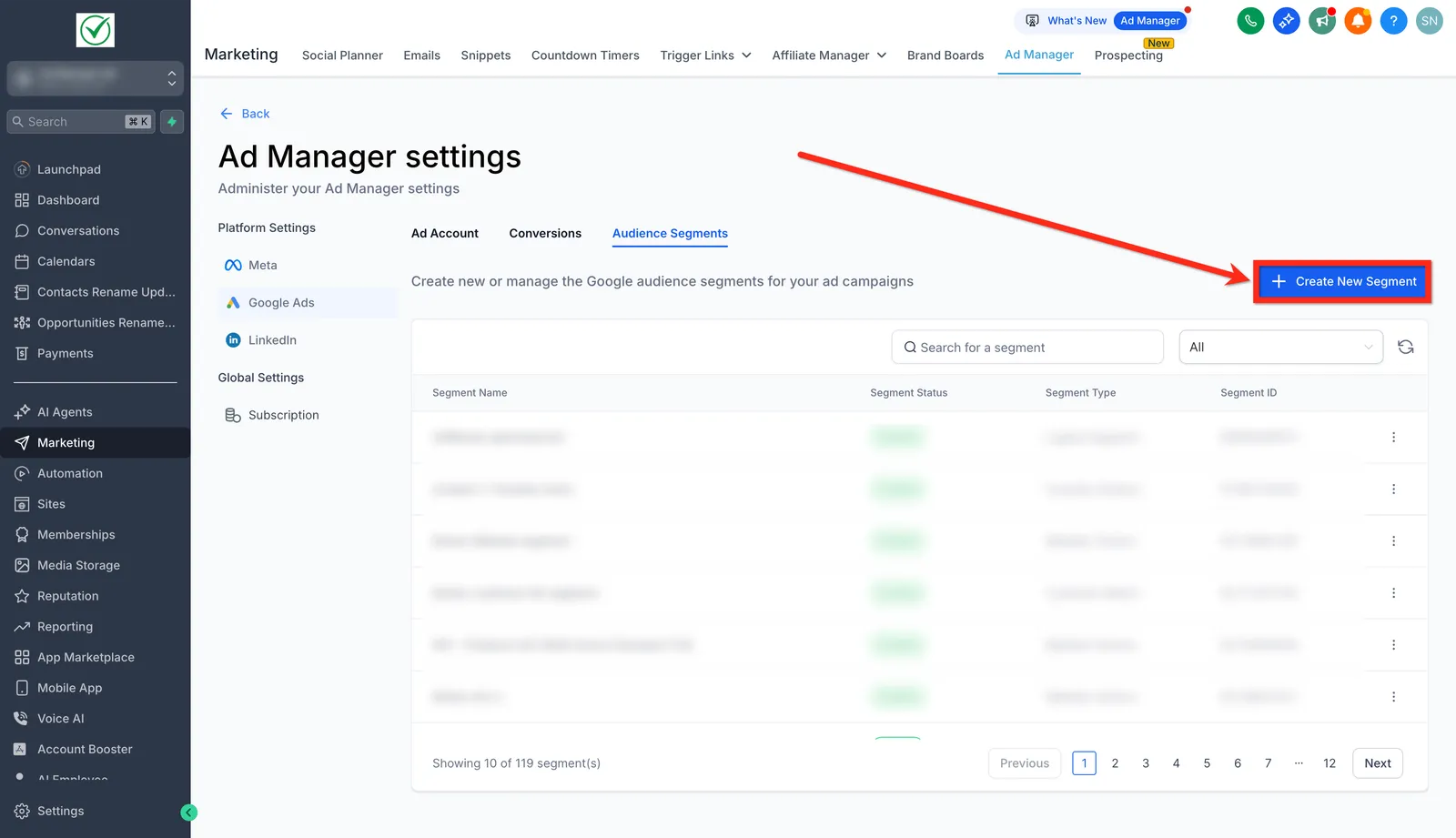Open the third segment row's three-dot menu

1393,541
